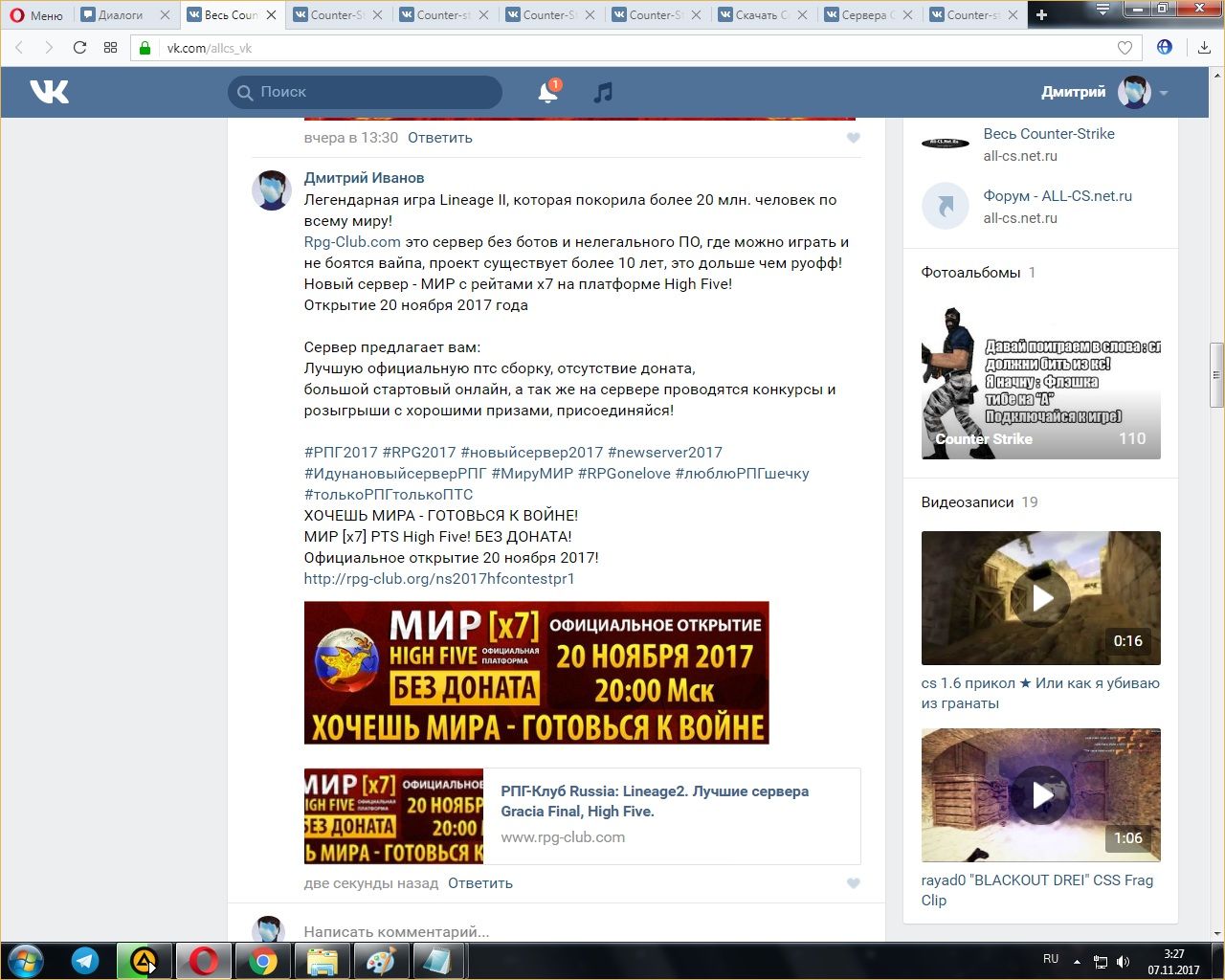Click the page vertical scrollbar thumb
This screenshot has width=1225, height=980.
click(x=1216, y=374)
